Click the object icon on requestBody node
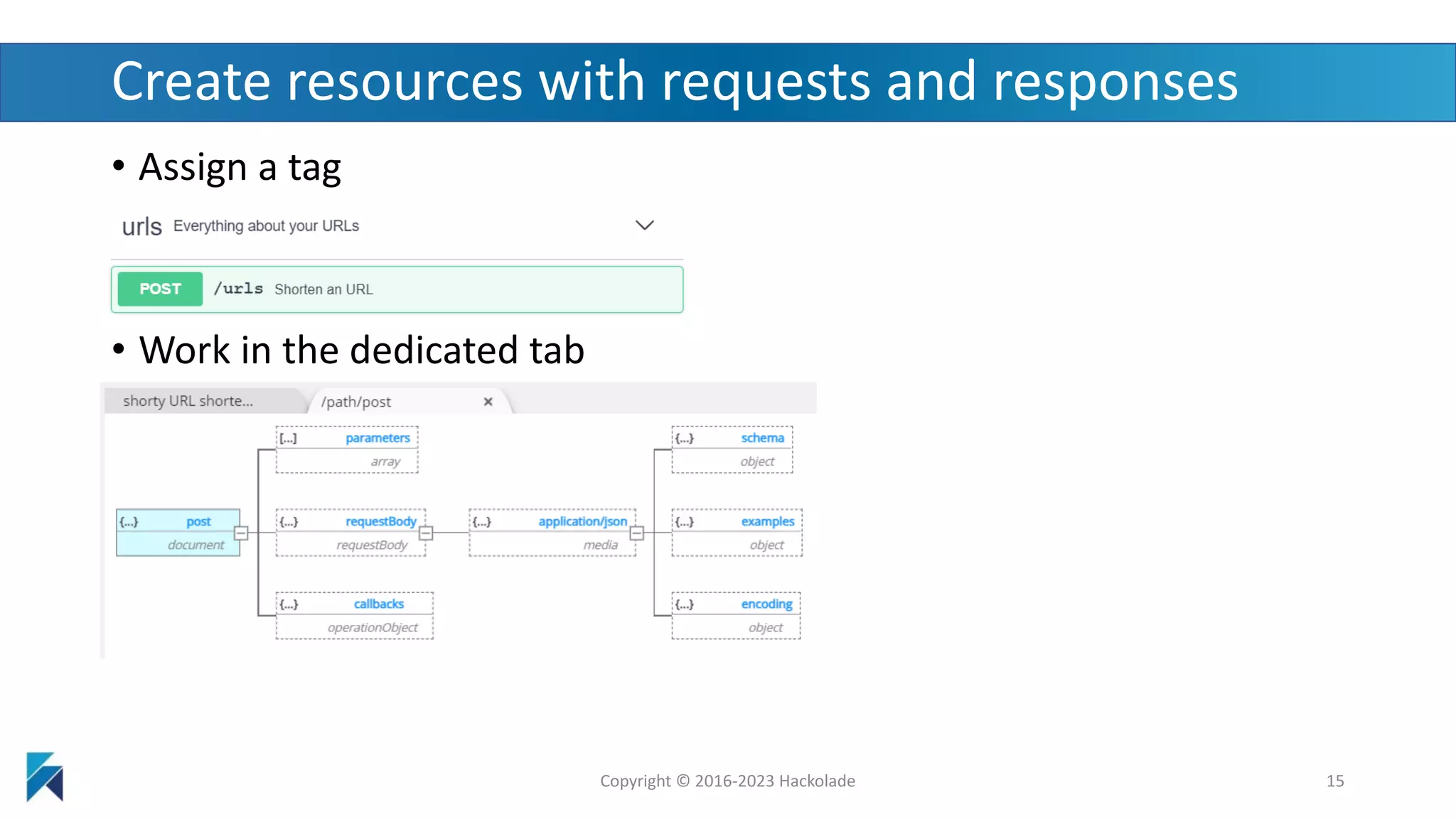Screen dimensions: 1456x819 [x=289, y=522]
